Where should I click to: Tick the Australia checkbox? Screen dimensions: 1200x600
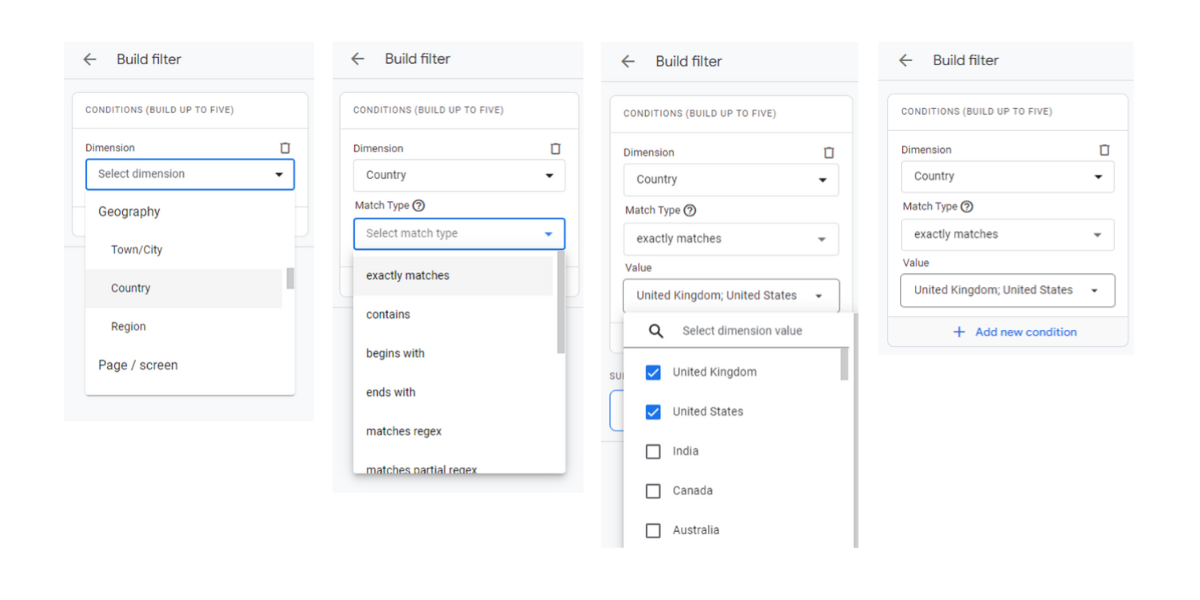pos(653,530)
